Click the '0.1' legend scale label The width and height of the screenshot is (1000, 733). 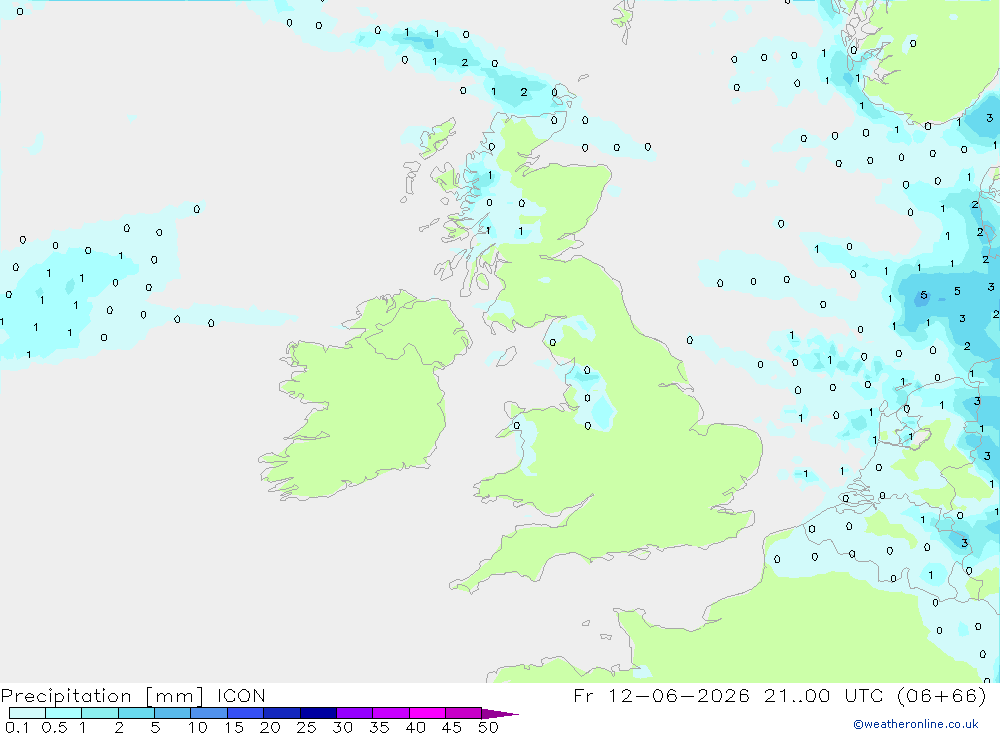coord(17,727)
